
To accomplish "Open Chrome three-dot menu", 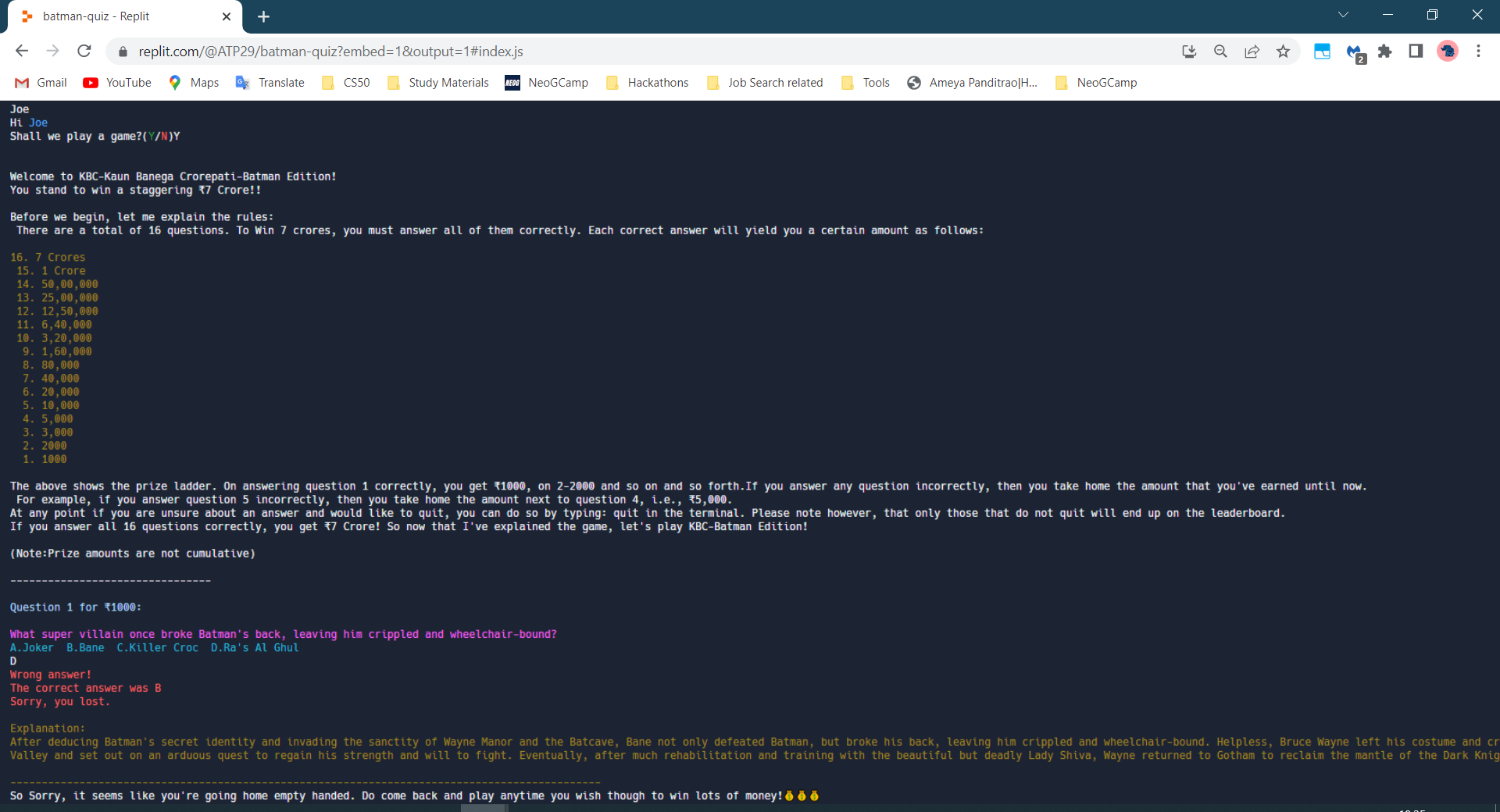I will pyautogui.click(x=1478, y=52).
